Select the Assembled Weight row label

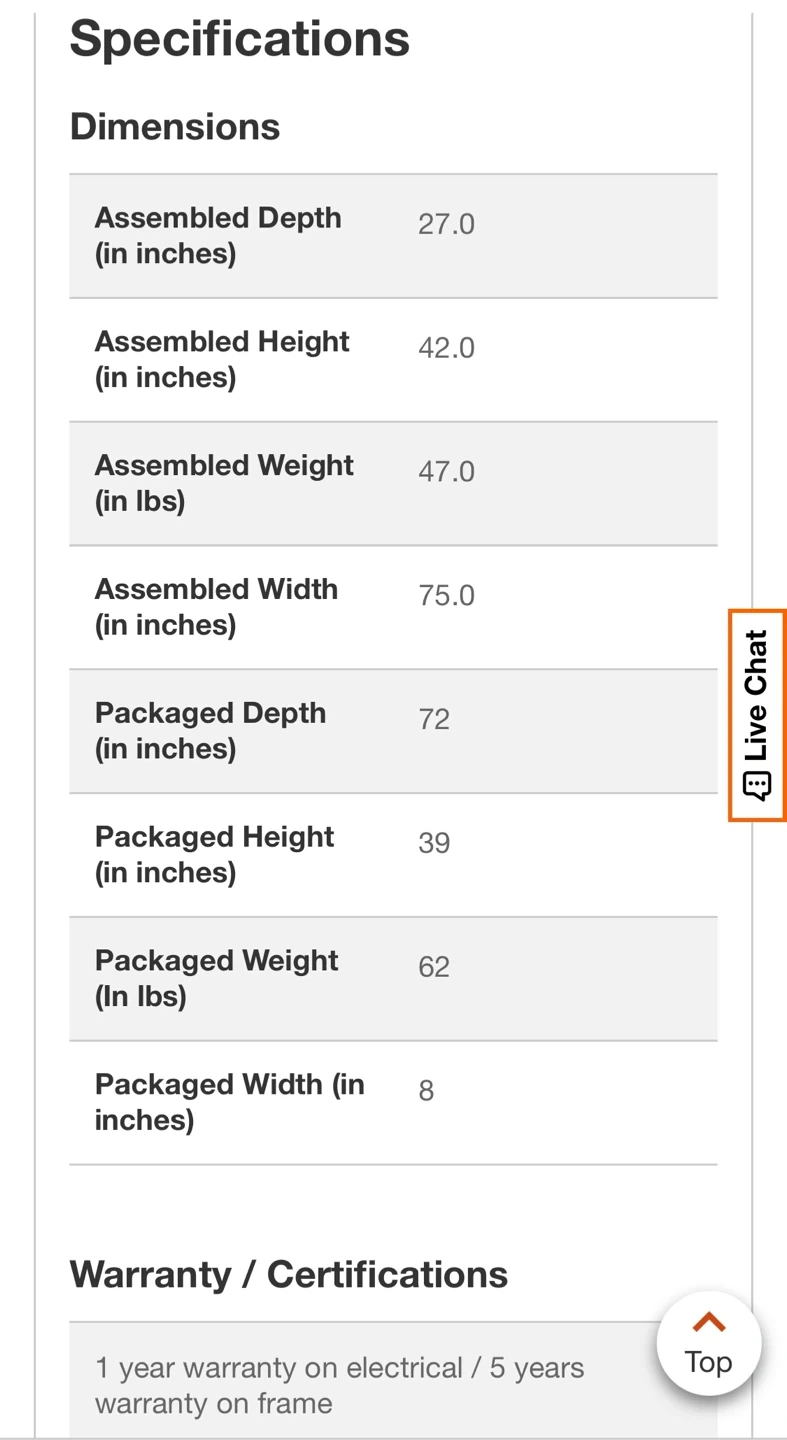coord(224,483)
